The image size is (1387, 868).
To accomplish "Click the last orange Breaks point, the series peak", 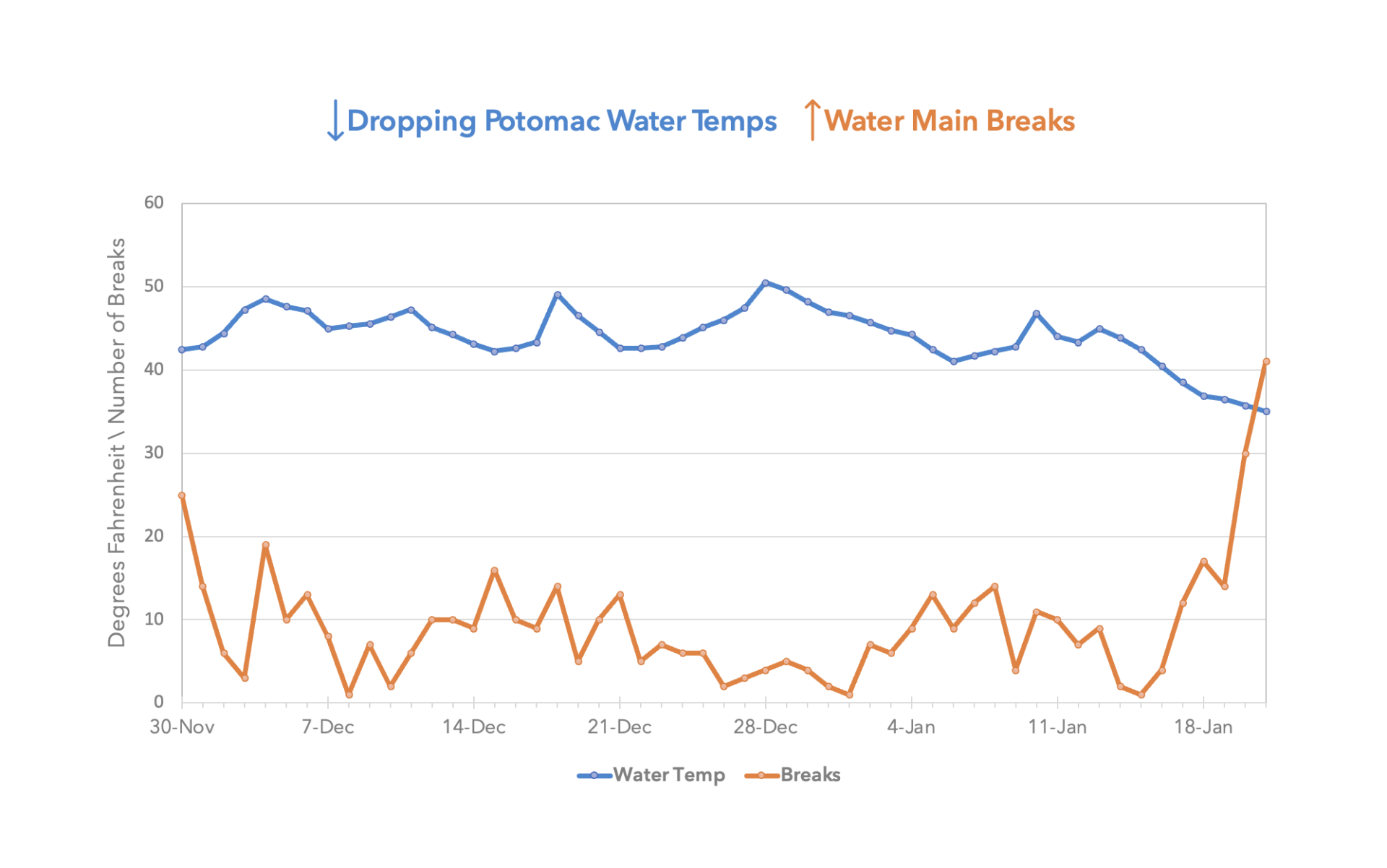I will (x=1266, y=362).
